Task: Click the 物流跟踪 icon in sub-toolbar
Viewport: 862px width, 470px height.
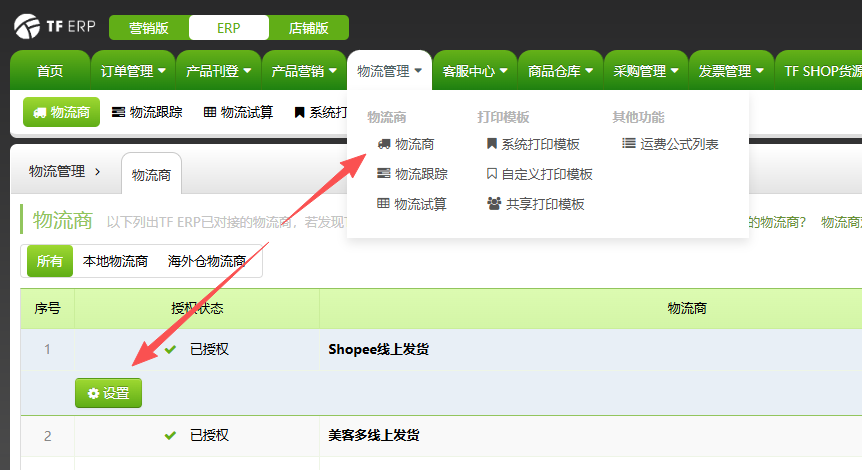Action: pos(118,112)
